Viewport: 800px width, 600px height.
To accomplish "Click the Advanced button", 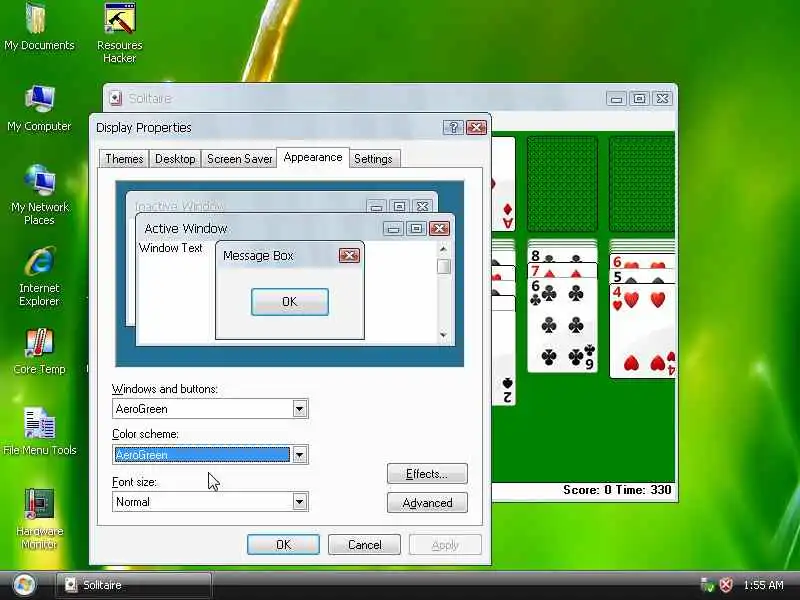I will click(x=427, y=503).
